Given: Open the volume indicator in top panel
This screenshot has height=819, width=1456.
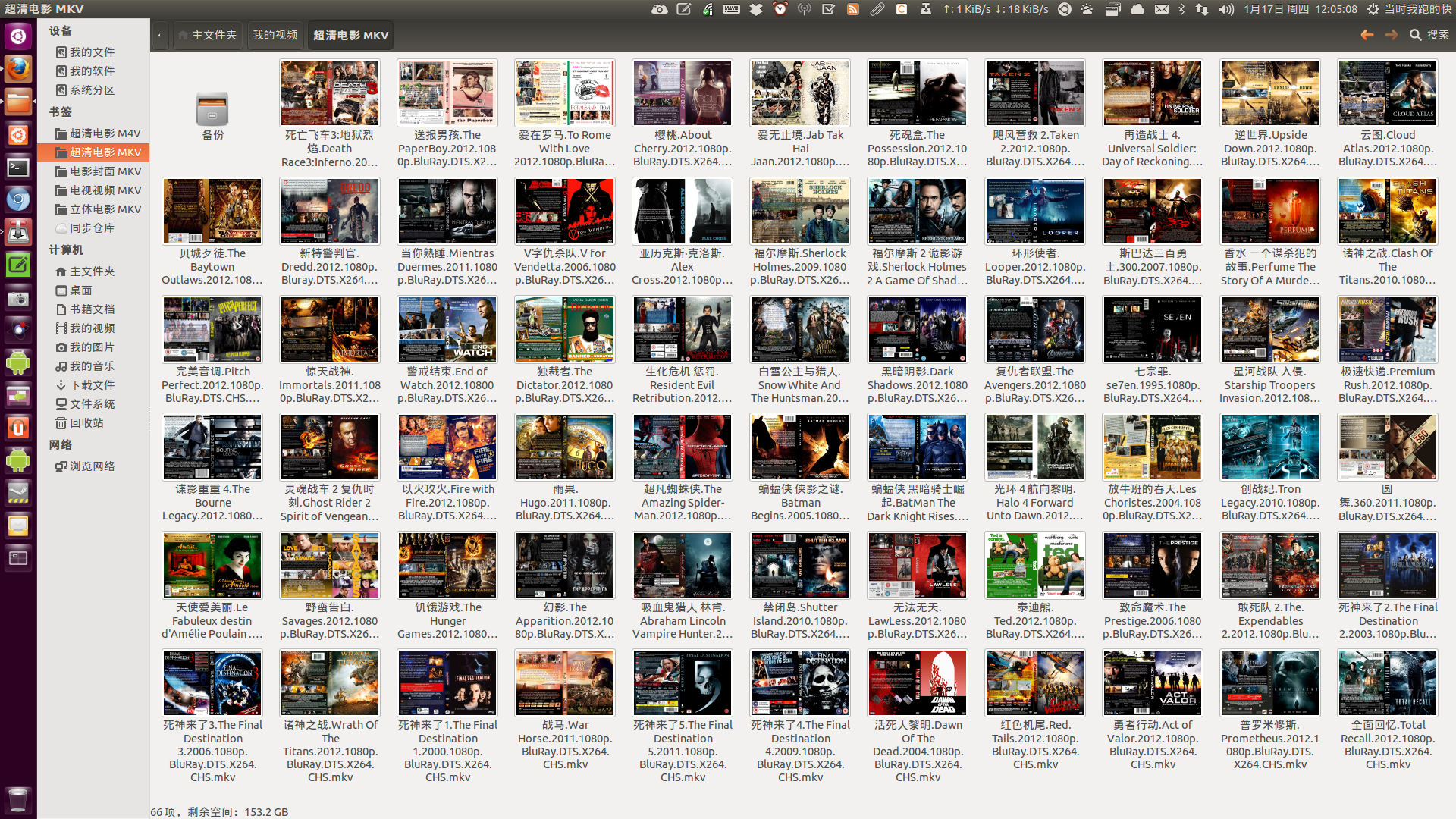Looking at the screenshot, I should (x=1225, y=9).
